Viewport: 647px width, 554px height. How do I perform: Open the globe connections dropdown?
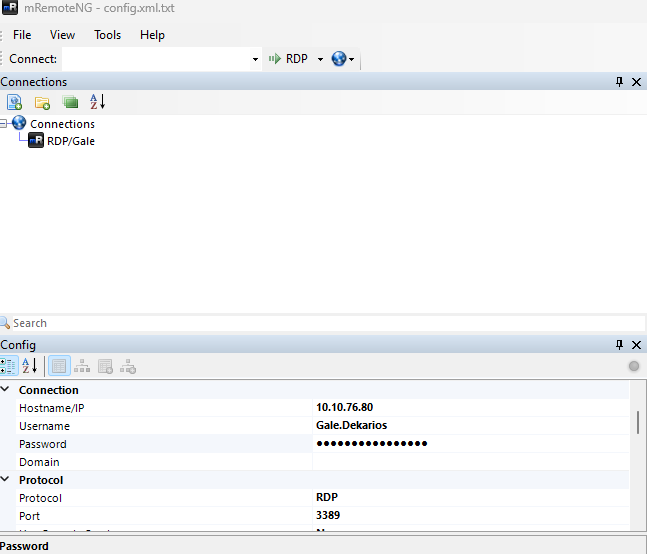click(x=344, y=60)
